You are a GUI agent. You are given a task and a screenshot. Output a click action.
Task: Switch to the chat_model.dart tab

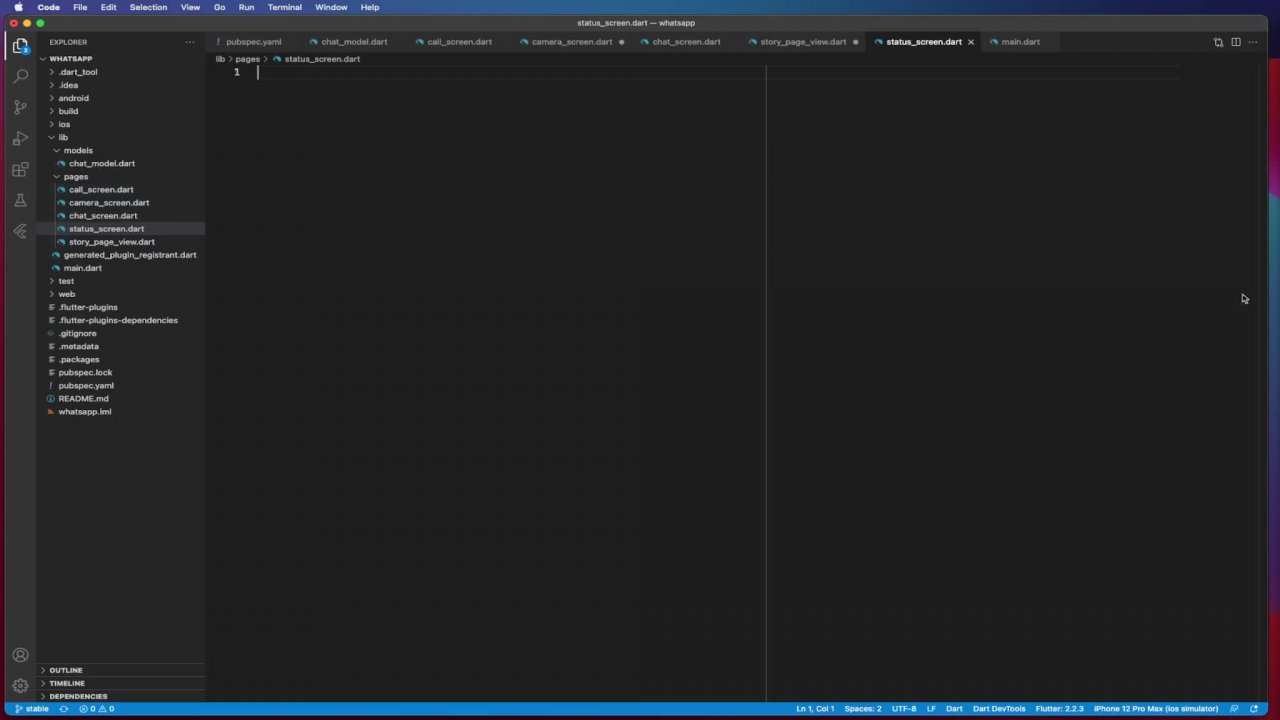354,42
